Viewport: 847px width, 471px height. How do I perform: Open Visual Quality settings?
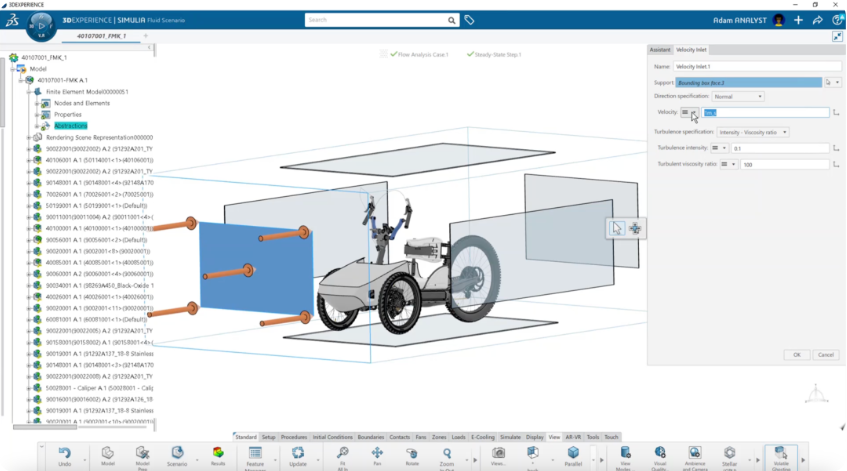pos(660,453)
